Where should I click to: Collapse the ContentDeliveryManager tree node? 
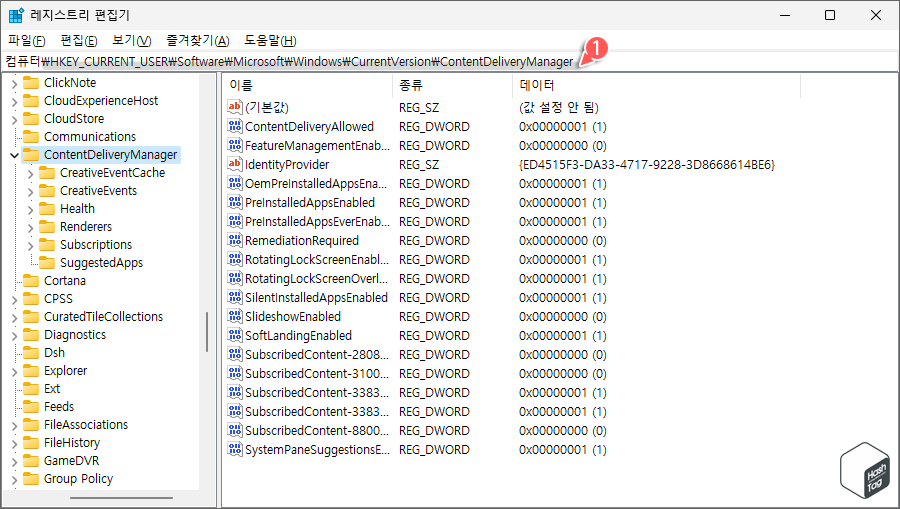pos(14,155)
